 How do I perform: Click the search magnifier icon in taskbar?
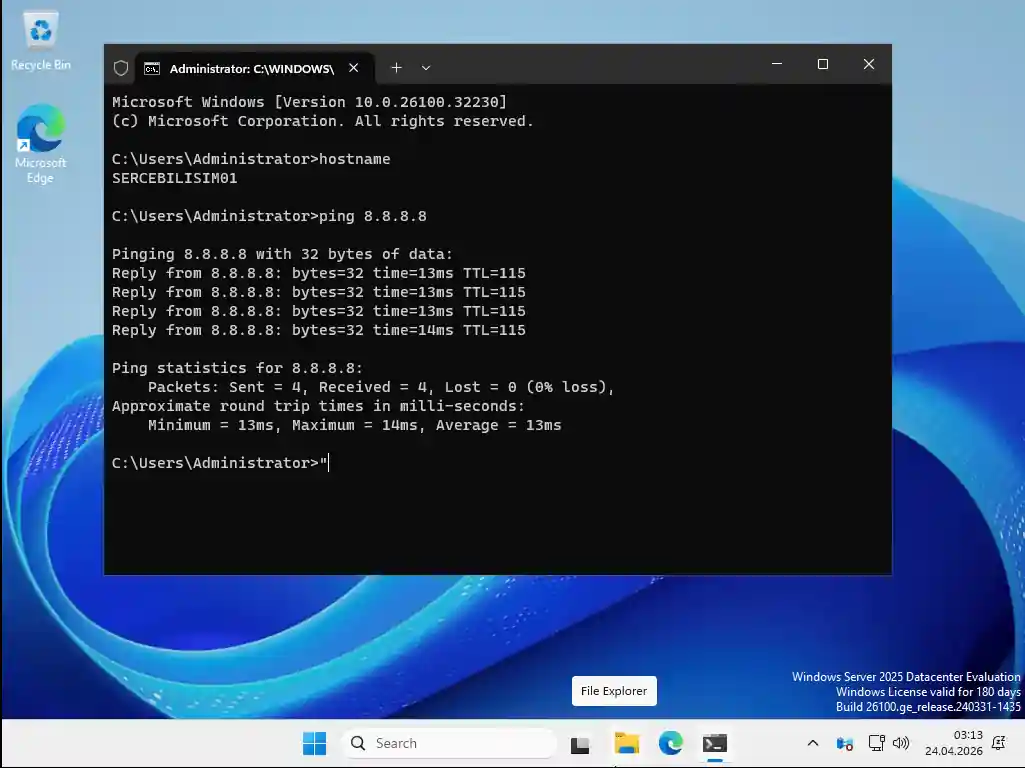(358, 743)
